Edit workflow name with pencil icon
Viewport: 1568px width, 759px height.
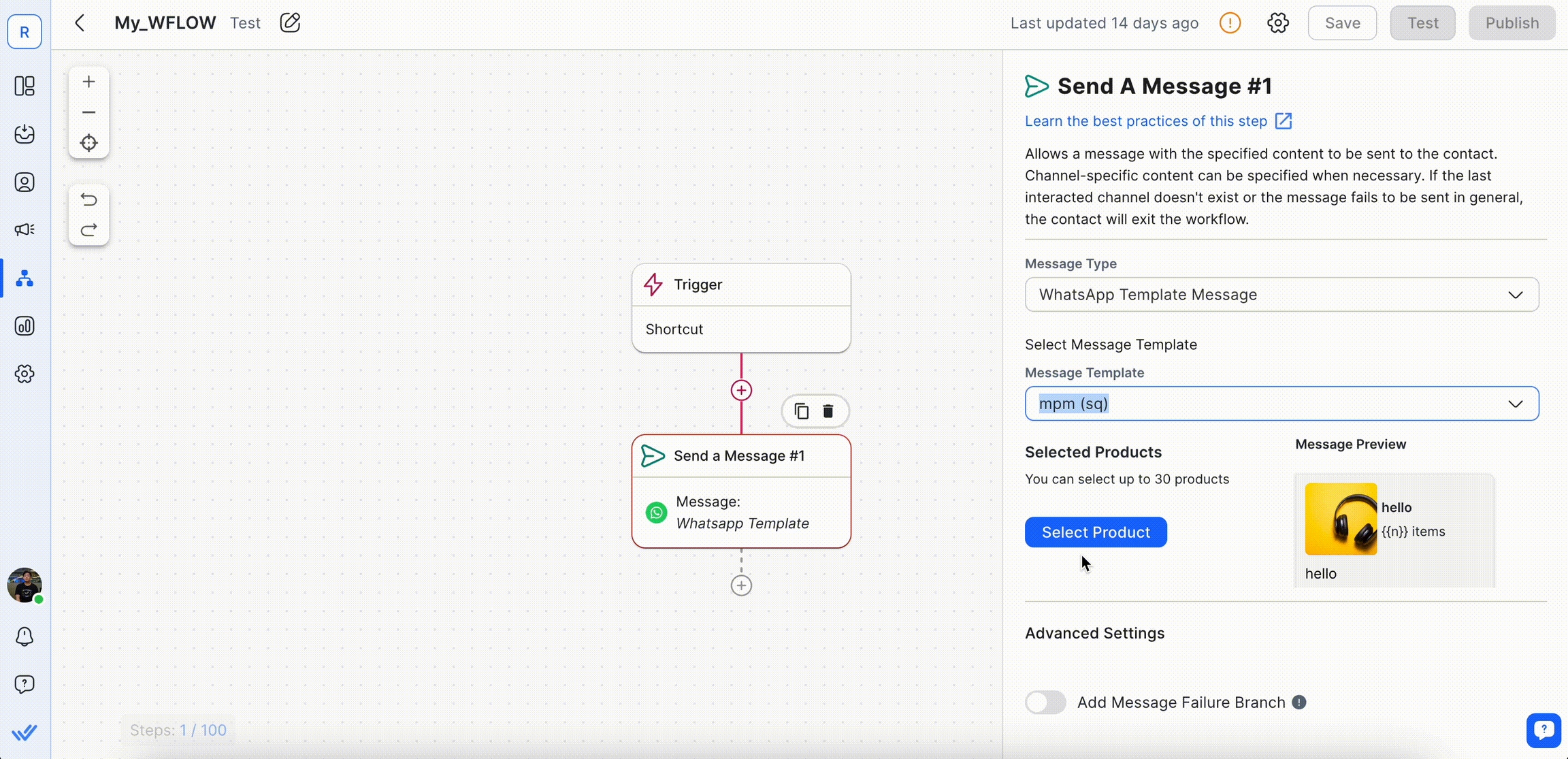click(x=290, y=23)
